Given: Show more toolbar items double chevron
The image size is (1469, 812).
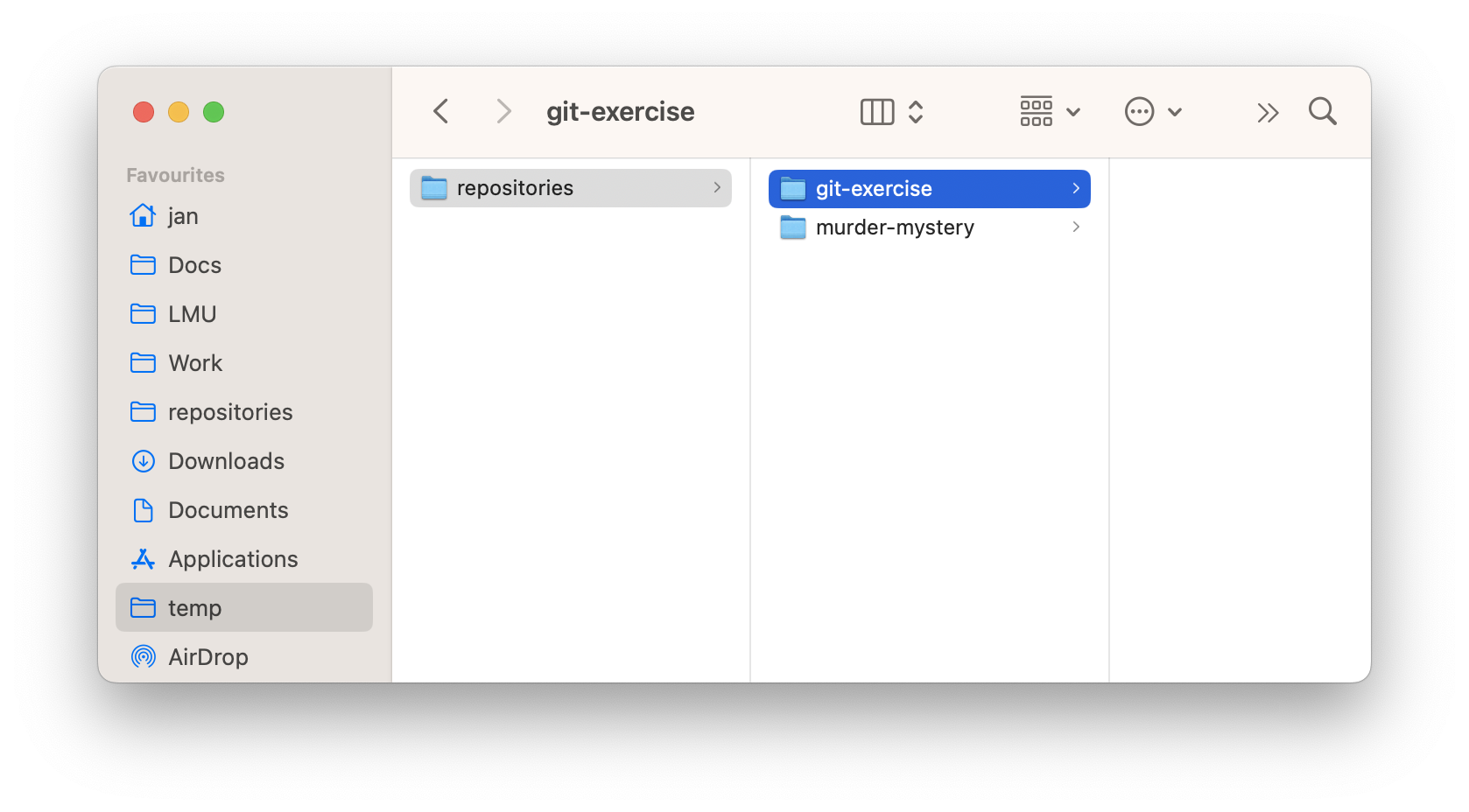Looking at the screenshot, I should pyautogui.click(x=1268, y=113).
